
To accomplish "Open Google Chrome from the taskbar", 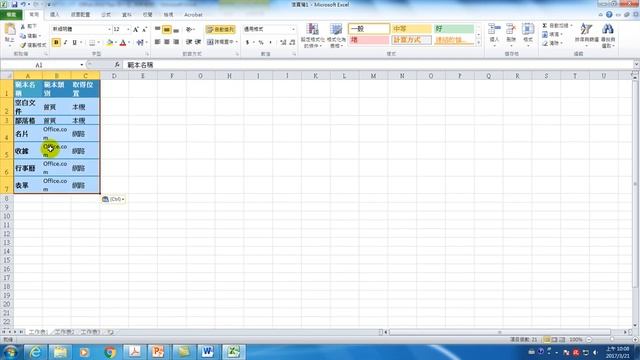I will point(109,351).
